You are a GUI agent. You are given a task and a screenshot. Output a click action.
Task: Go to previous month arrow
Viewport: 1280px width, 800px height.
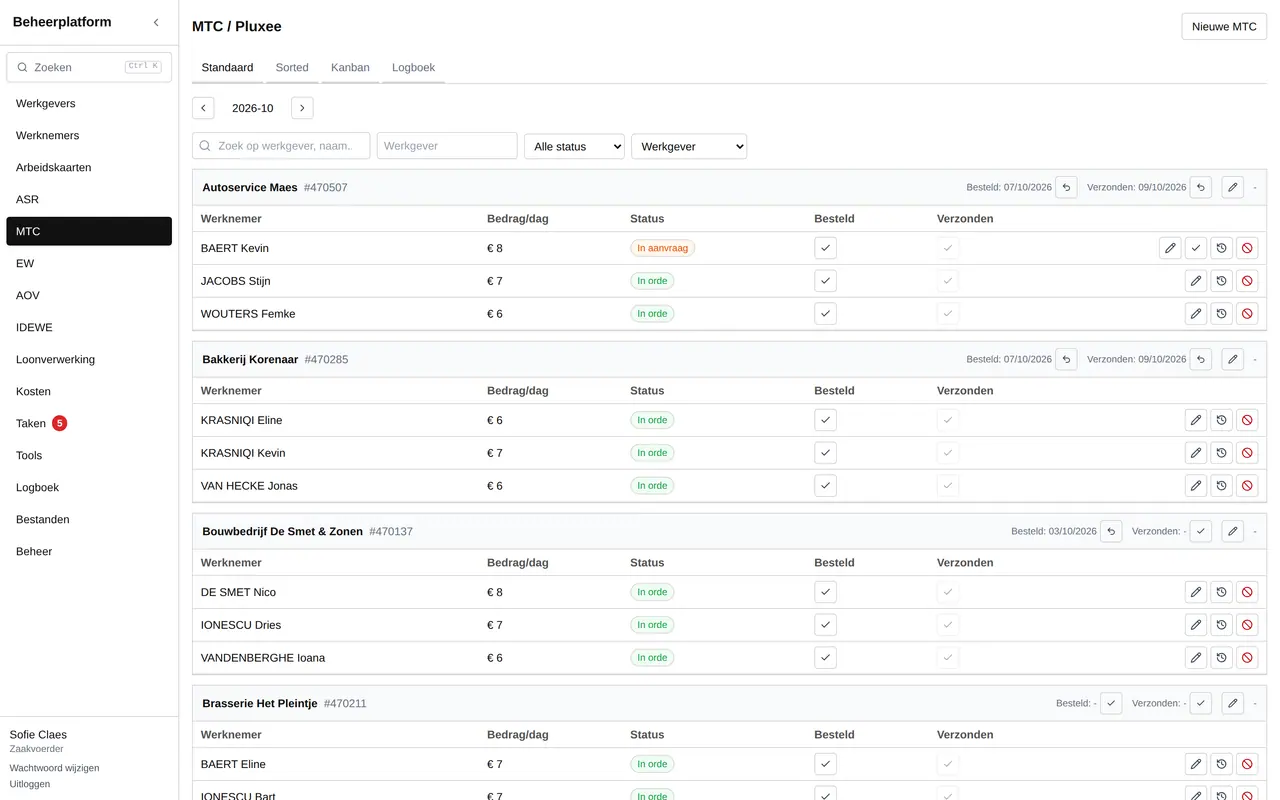[203, 108]
